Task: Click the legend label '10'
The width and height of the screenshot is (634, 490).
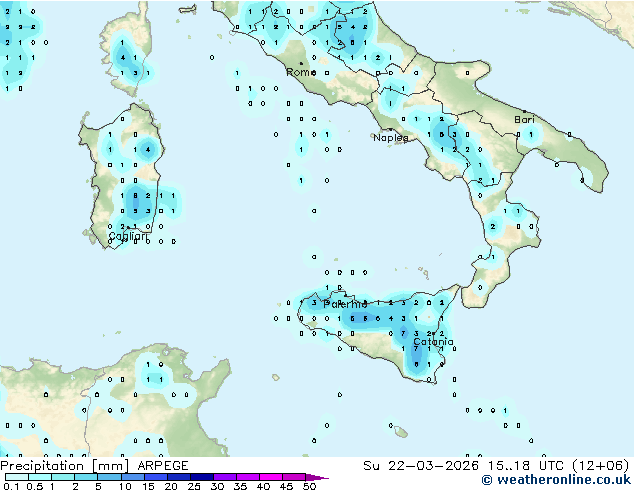Action: click(x=125, y=486)
